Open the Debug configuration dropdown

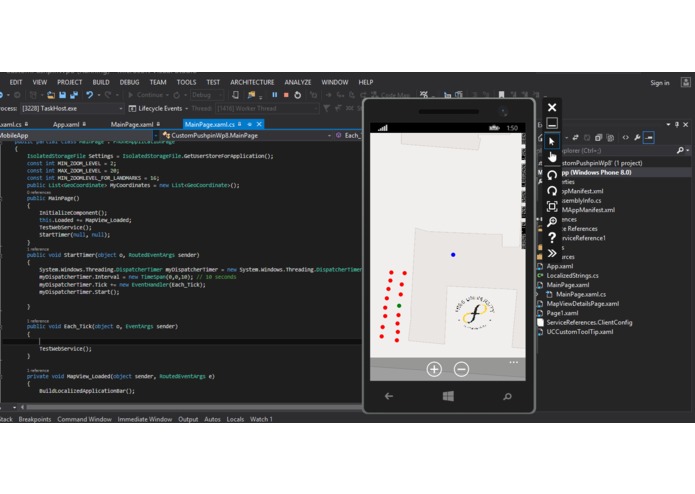pyautogui.click(x=207, y=95)
